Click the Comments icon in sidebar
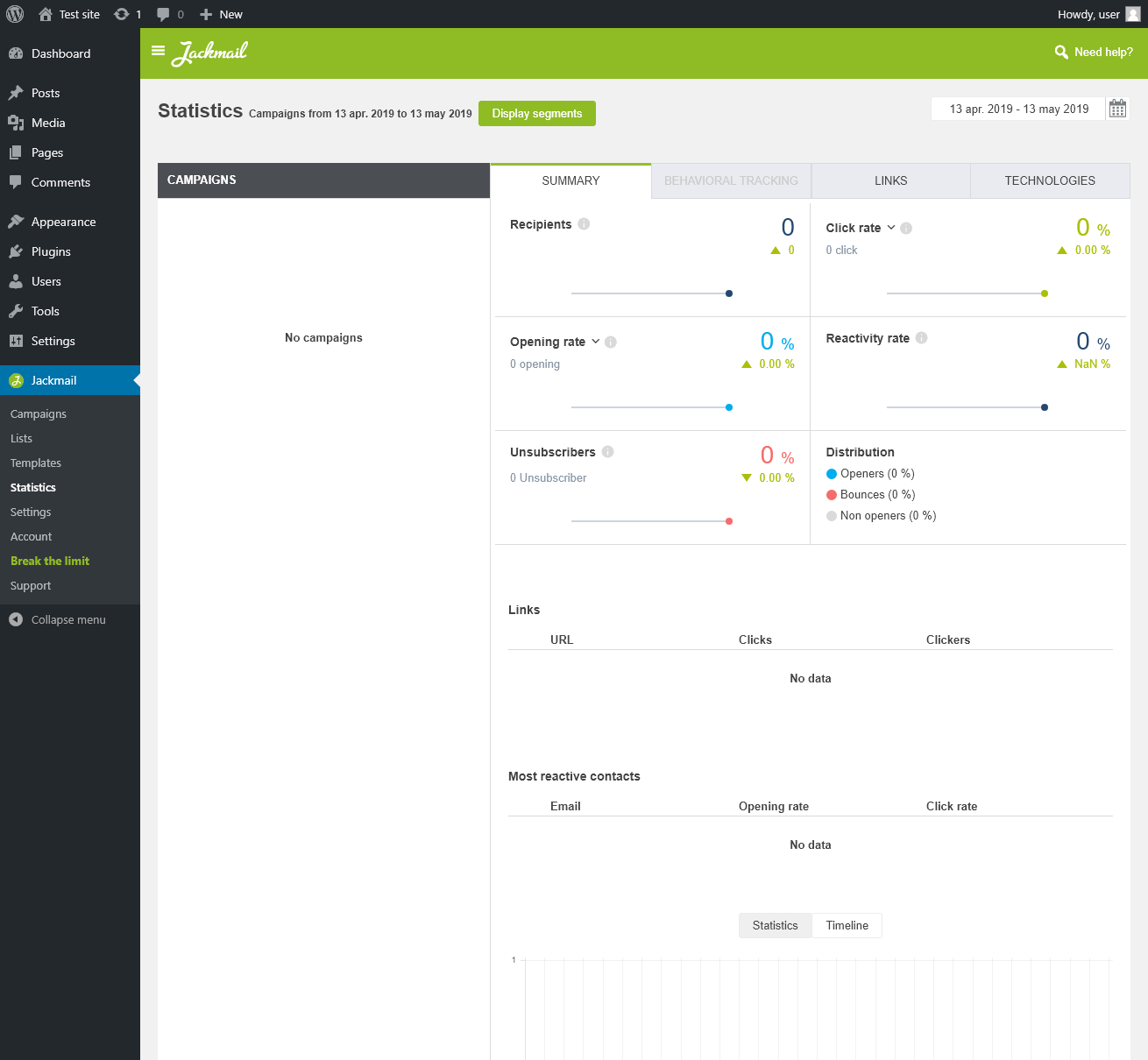 coord(16,182)
